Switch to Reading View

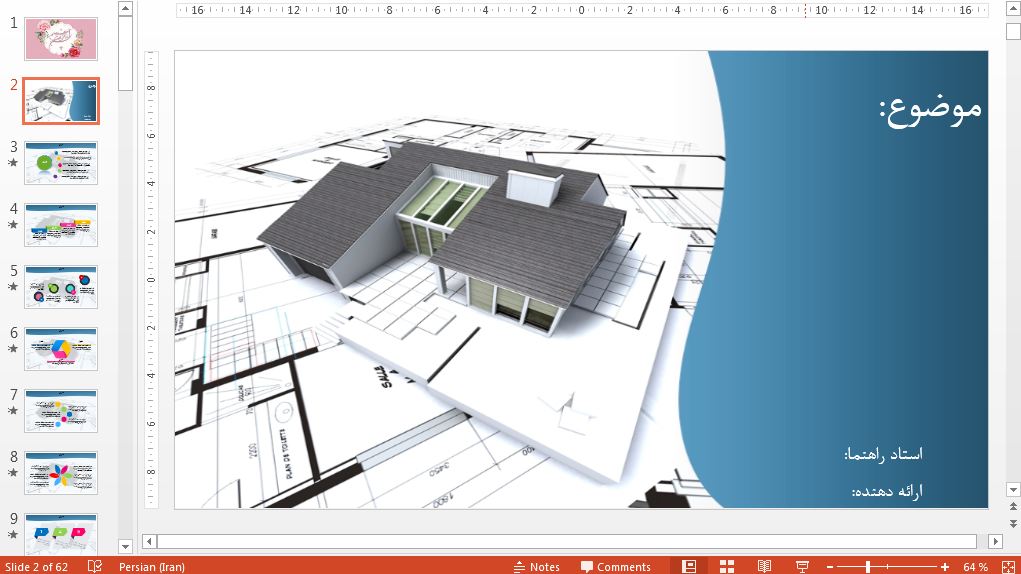[x=764, y=566]
